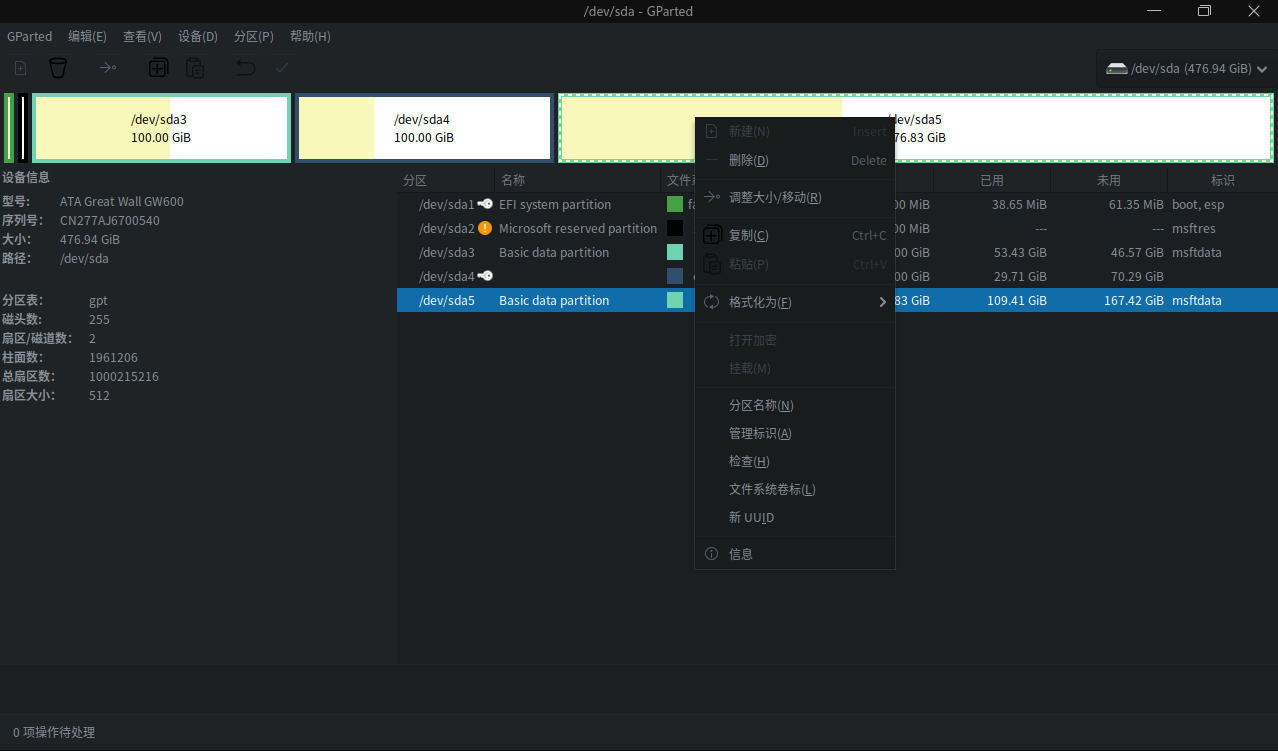Open the 帮助(H) menu
The height and width of the screenshot is (751, 1278).
click(x=310, y=36)
